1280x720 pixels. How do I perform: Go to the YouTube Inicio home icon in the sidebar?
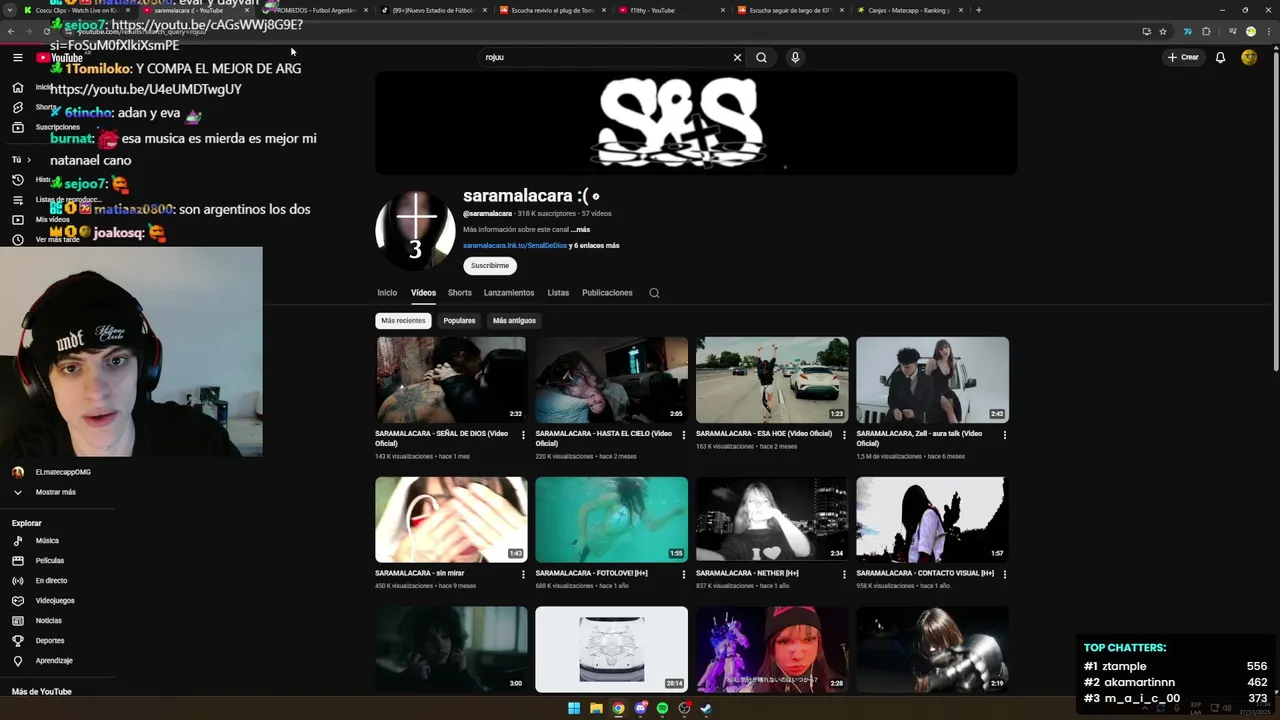click(x=18, y=87)
